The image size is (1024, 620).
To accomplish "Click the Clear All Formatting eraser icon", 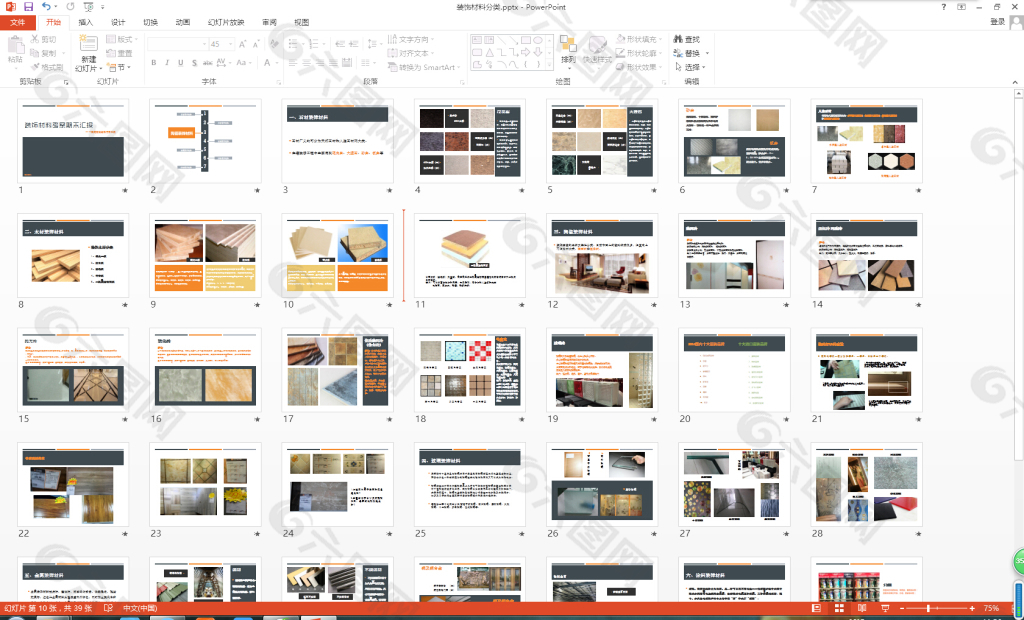I will pos(274,44).
